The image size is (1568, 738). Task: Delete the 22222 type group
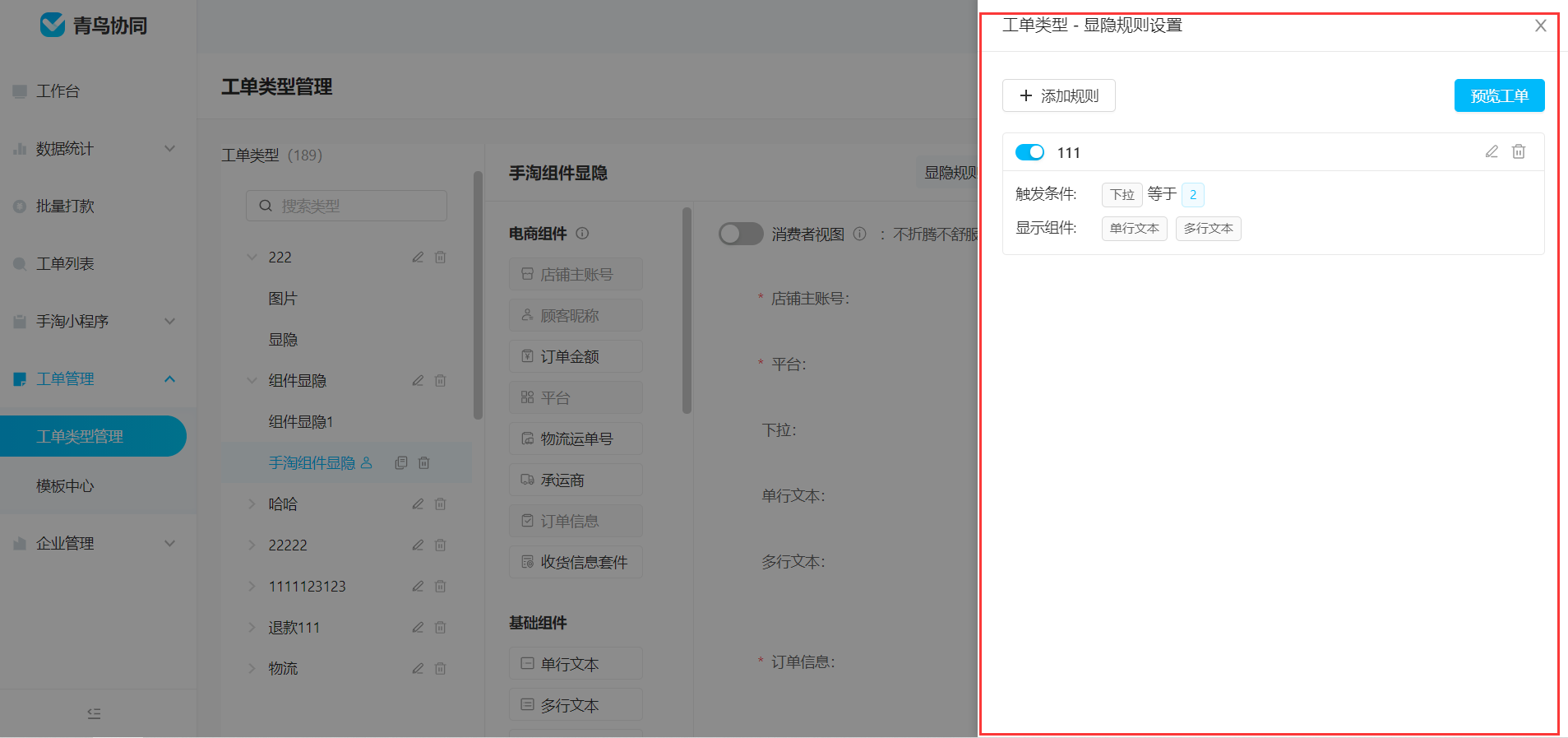pyautogui.click(x=440, y=545)
